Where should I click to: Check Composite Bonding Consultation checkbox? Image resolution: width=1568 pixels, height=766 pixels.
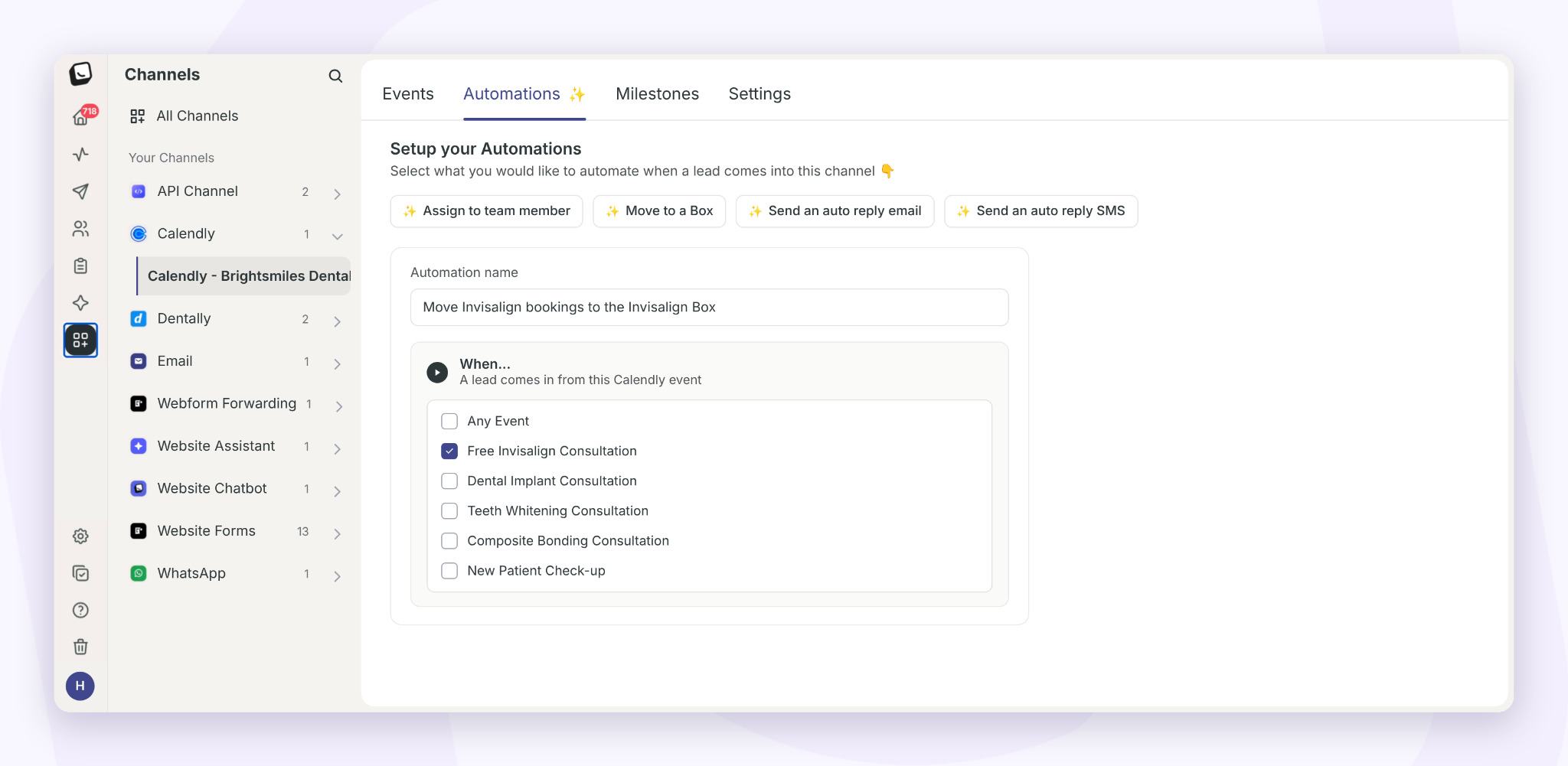click(449, 540)
